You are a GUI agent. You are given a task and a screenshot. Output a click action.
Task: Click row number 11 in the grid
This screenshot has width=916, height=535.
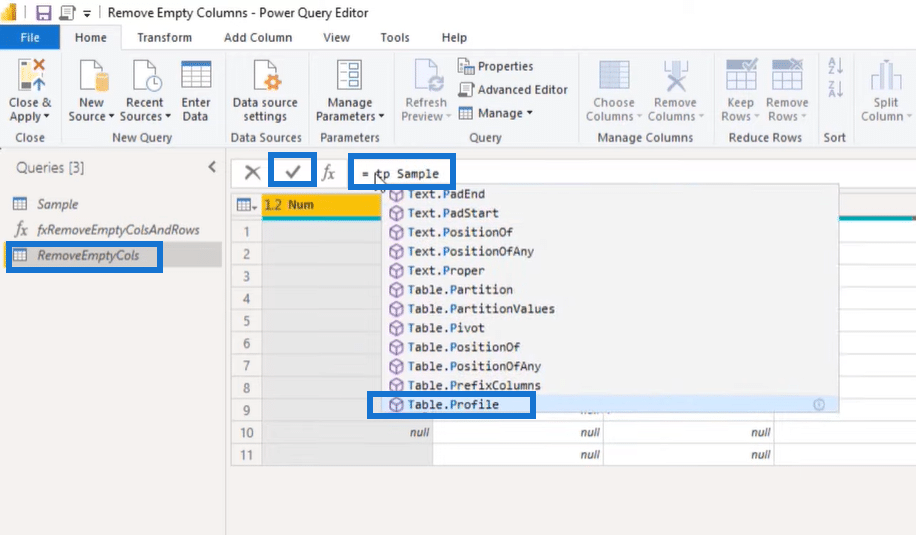pyautogui.click(x=247, y=454)
